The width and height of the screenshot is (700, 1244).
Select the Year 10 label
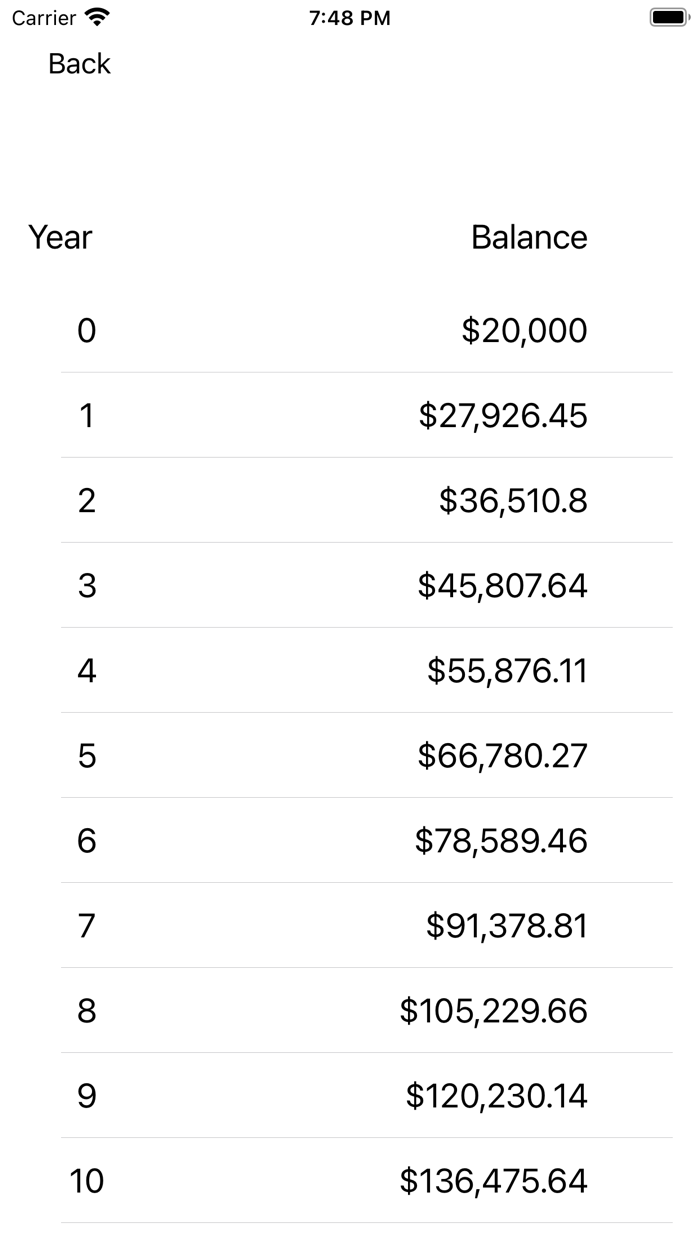[87, 1180]
